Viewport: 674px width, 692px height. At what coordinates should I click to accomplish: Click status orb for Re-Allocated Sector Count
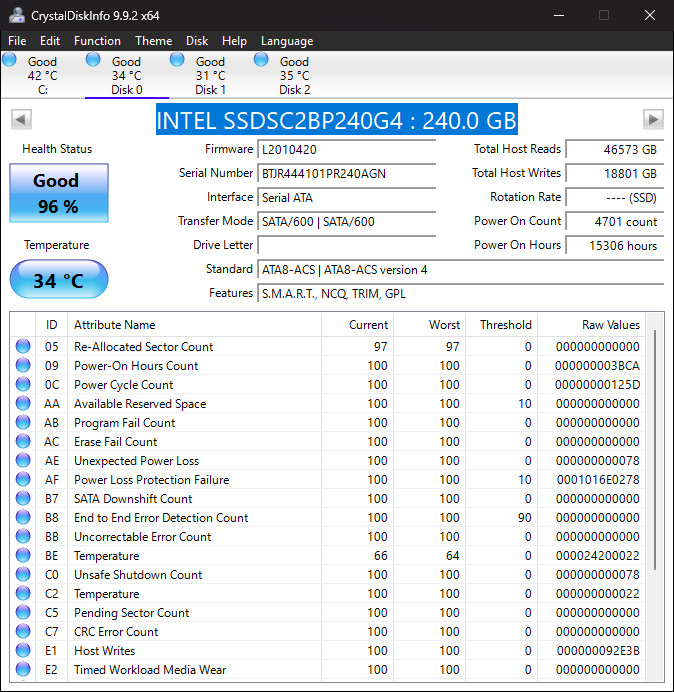point(23,346)
